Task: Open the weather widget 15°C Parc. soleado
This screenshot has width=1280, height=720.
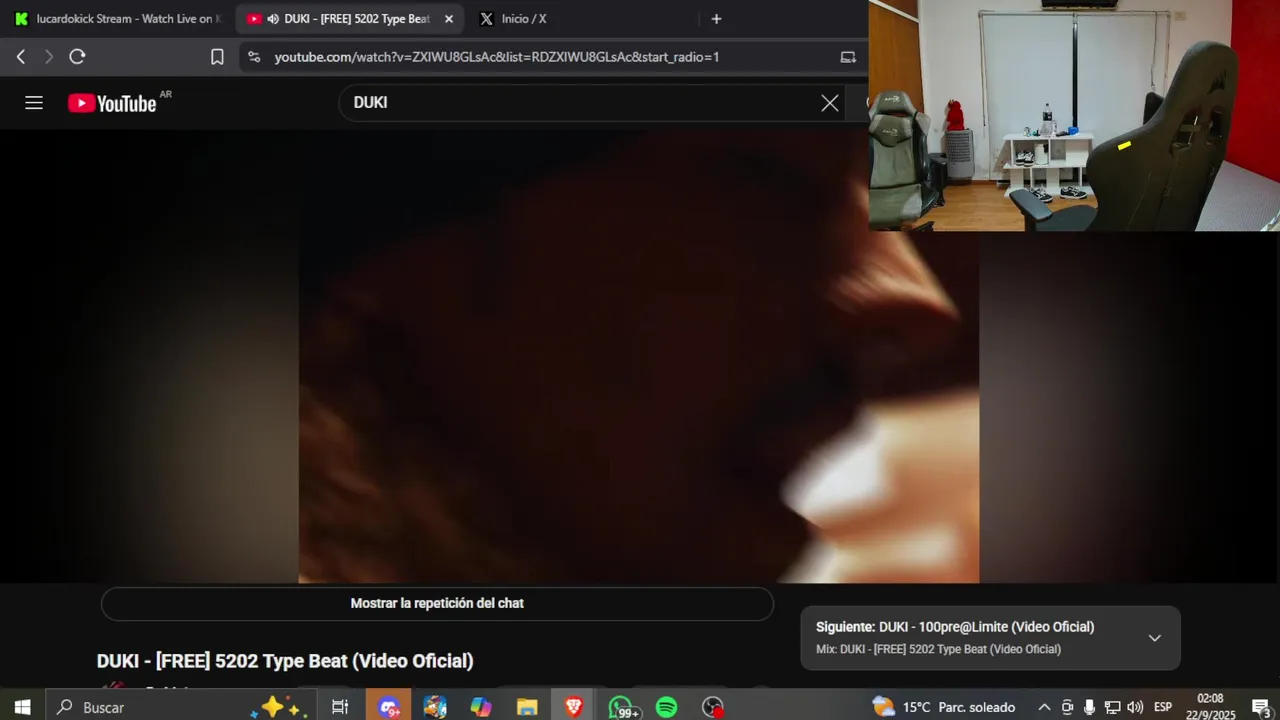Action: pos(944,707)
